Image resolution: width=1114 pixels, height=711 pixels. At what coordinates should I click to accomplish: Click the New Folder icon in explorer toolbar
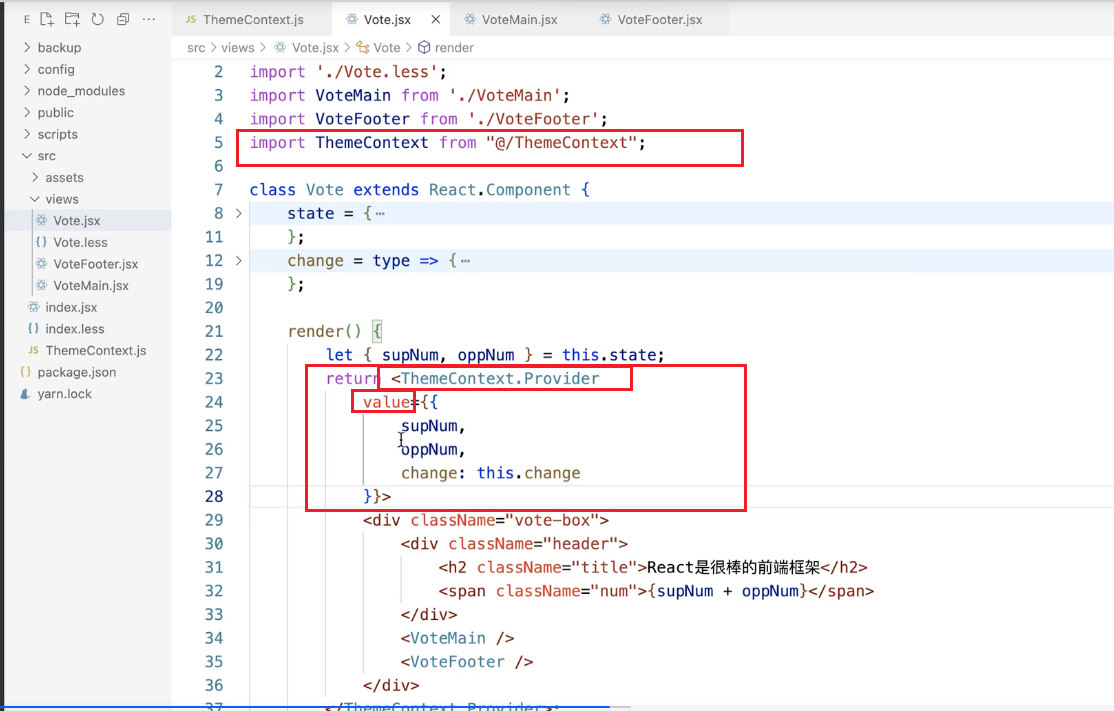click(x=72, y=19)
